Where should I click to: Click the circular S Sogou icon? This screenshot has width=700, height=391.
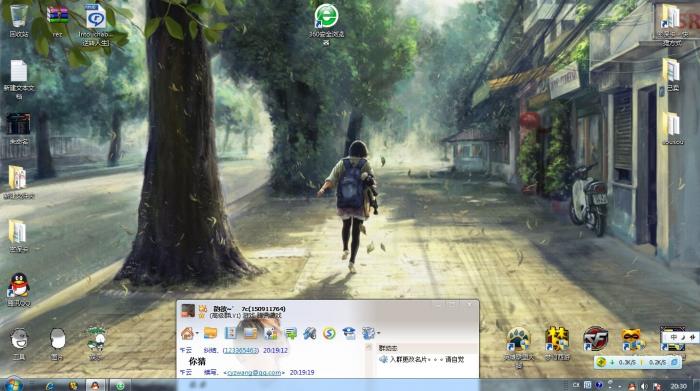(x=329, y=333)
